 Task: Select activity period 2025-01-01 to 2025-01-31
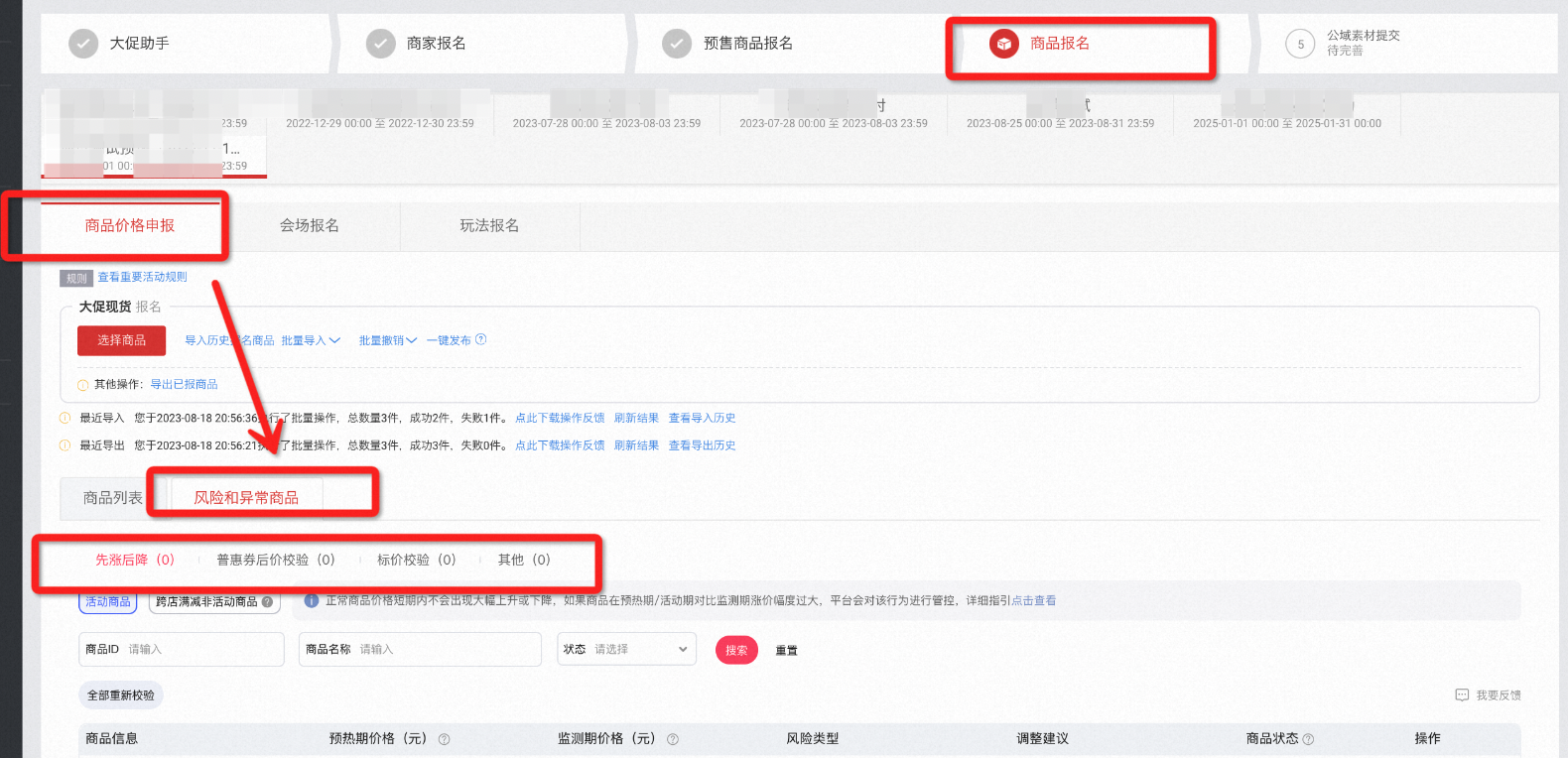click(x=1287, y=114)
